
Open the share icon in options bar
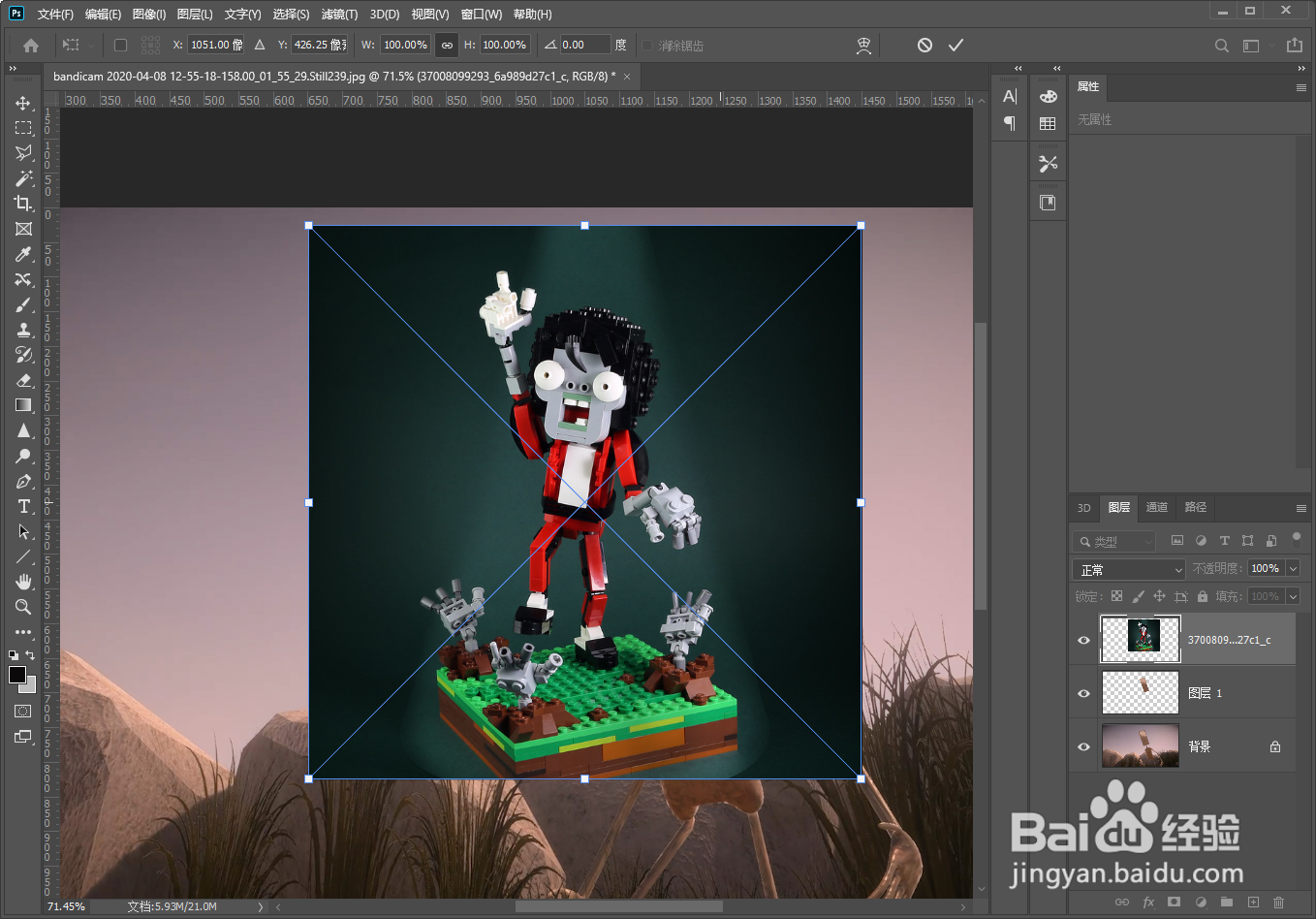coord(1295,45)
